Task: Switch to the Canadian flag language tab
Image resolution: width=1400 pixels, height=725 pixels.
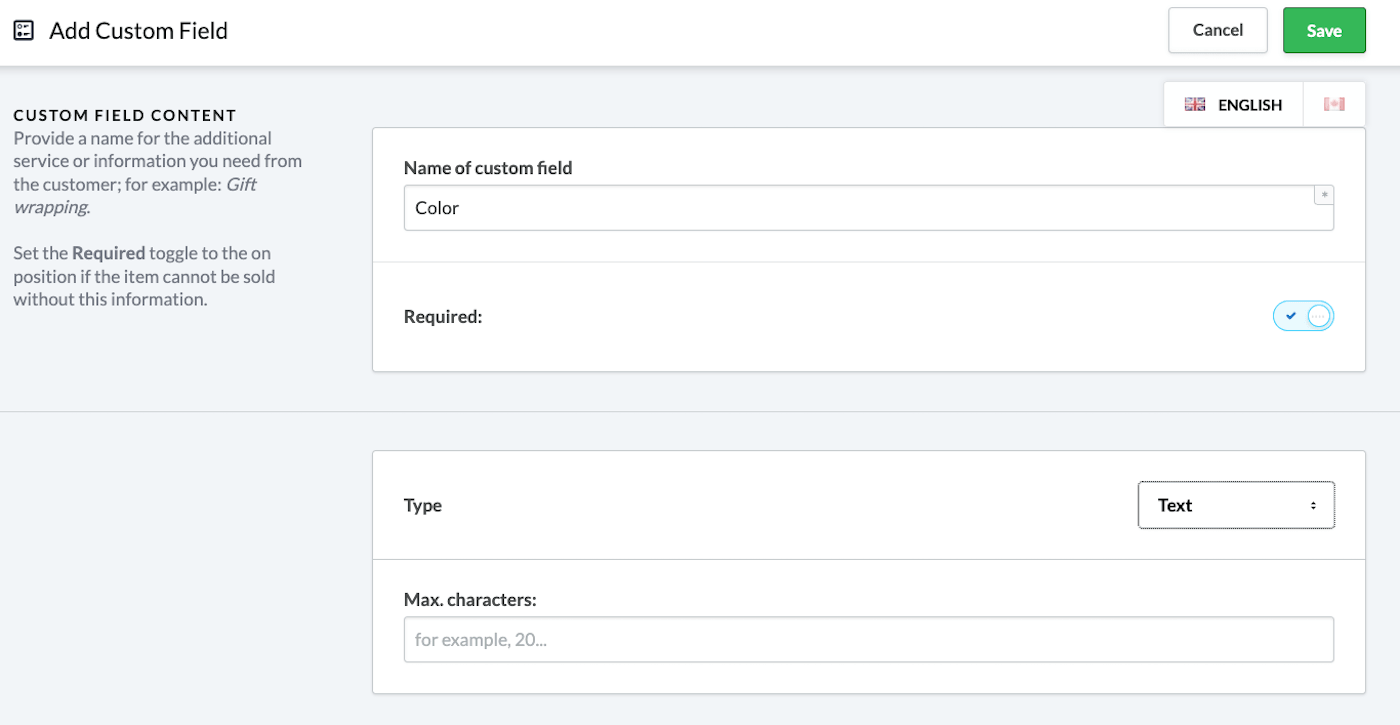Action: tap(1334, 104)
